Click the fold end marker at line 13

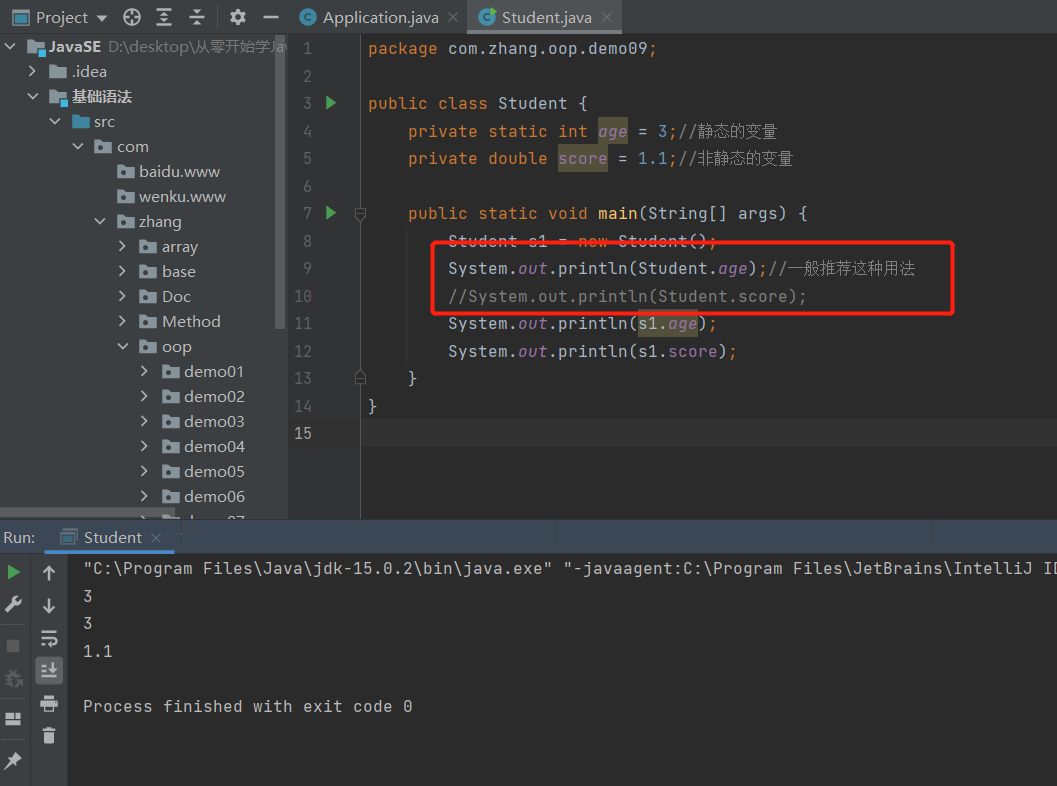pos(360,377)
